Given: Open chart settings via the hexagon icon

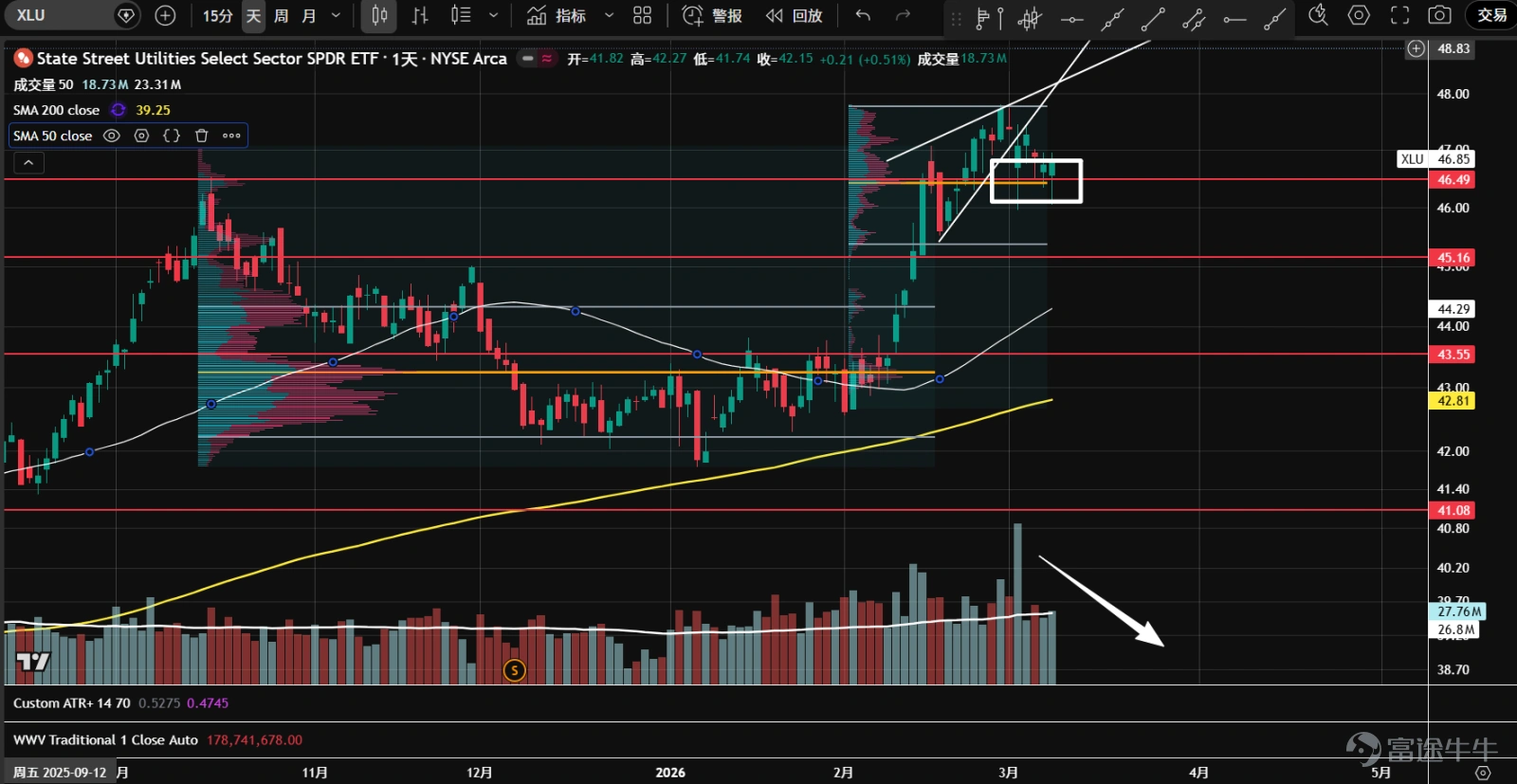Looking at the screenshot, I should pyautogui.click(x=1359, y=15).
